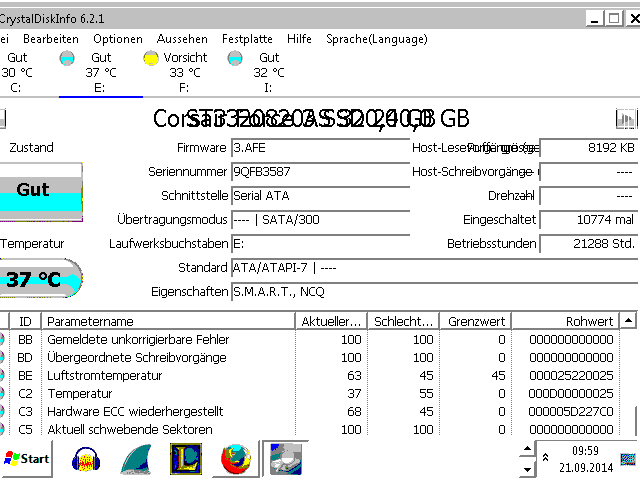Sort by the Aktueller column header
Screen dimensions: 640x480
(x=331, y=322)
